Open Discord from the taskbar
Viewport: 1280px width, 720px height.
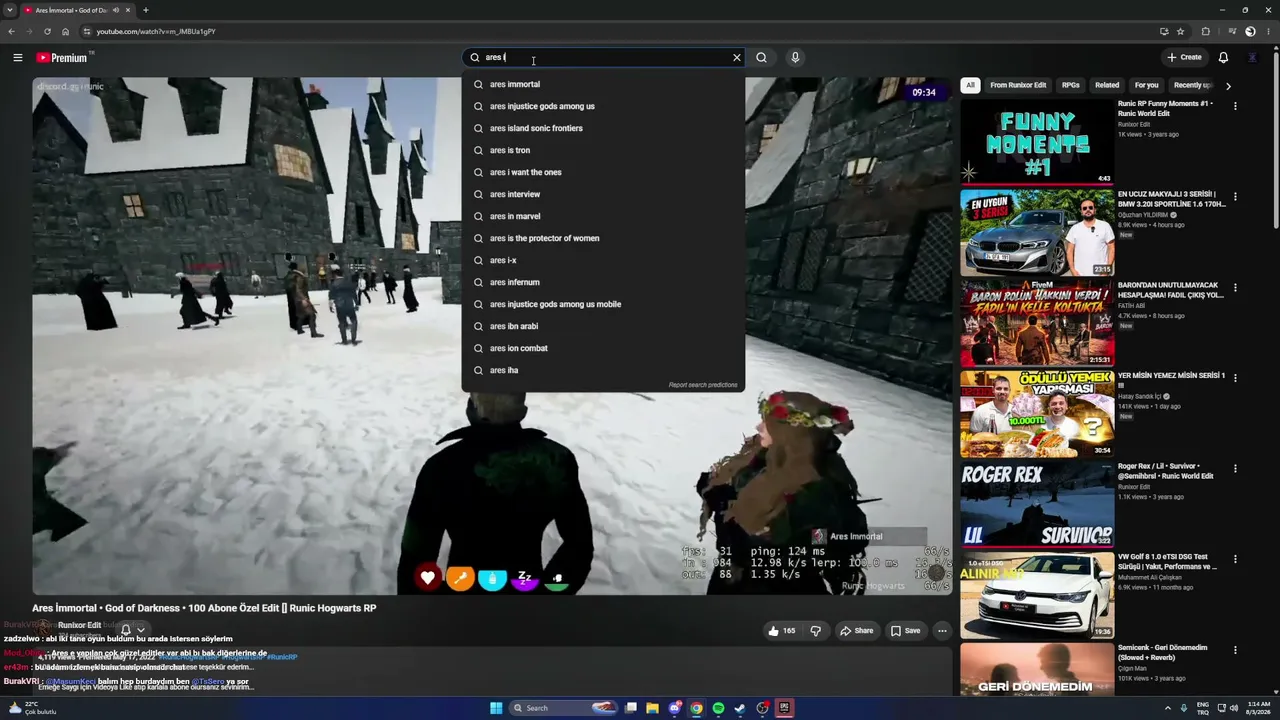point(675,708)
